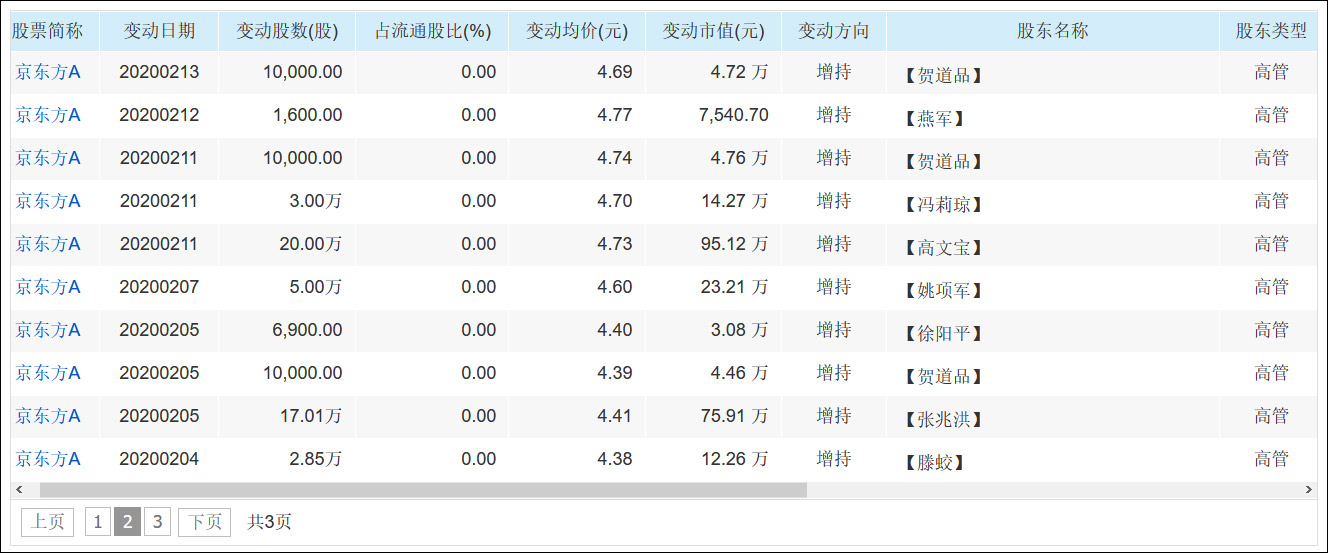
Task: Click 高管 in the 燕军 row
Action: pos(1271,115)
